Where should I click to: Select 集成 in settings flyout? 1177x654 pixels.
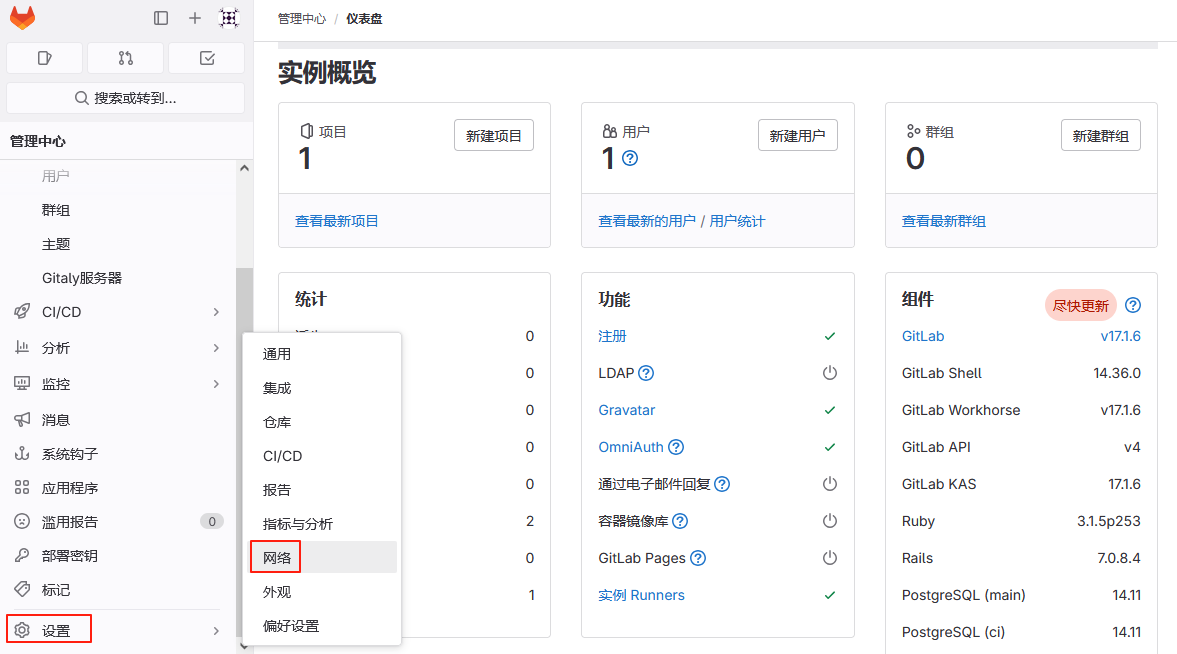[x=323, y=388]
